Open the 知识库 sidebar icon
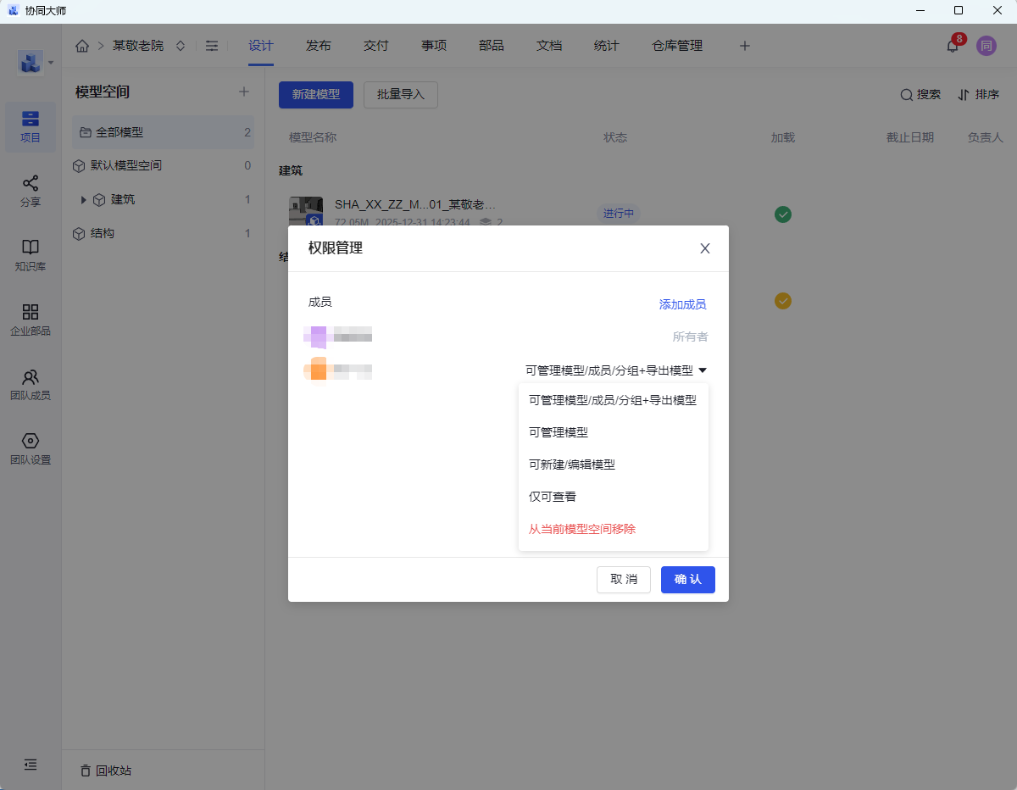 click(31, 254)
